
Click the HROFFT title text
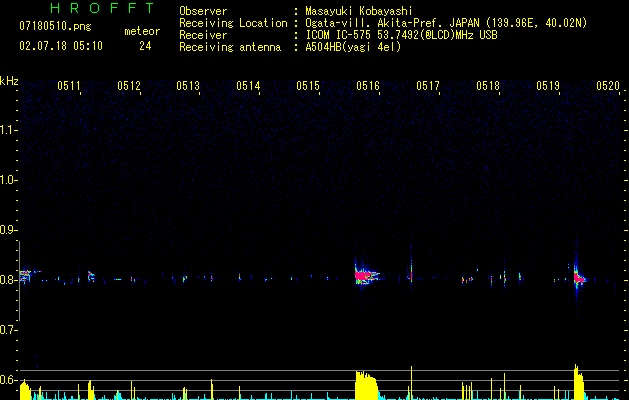click(x=102, y=8)
